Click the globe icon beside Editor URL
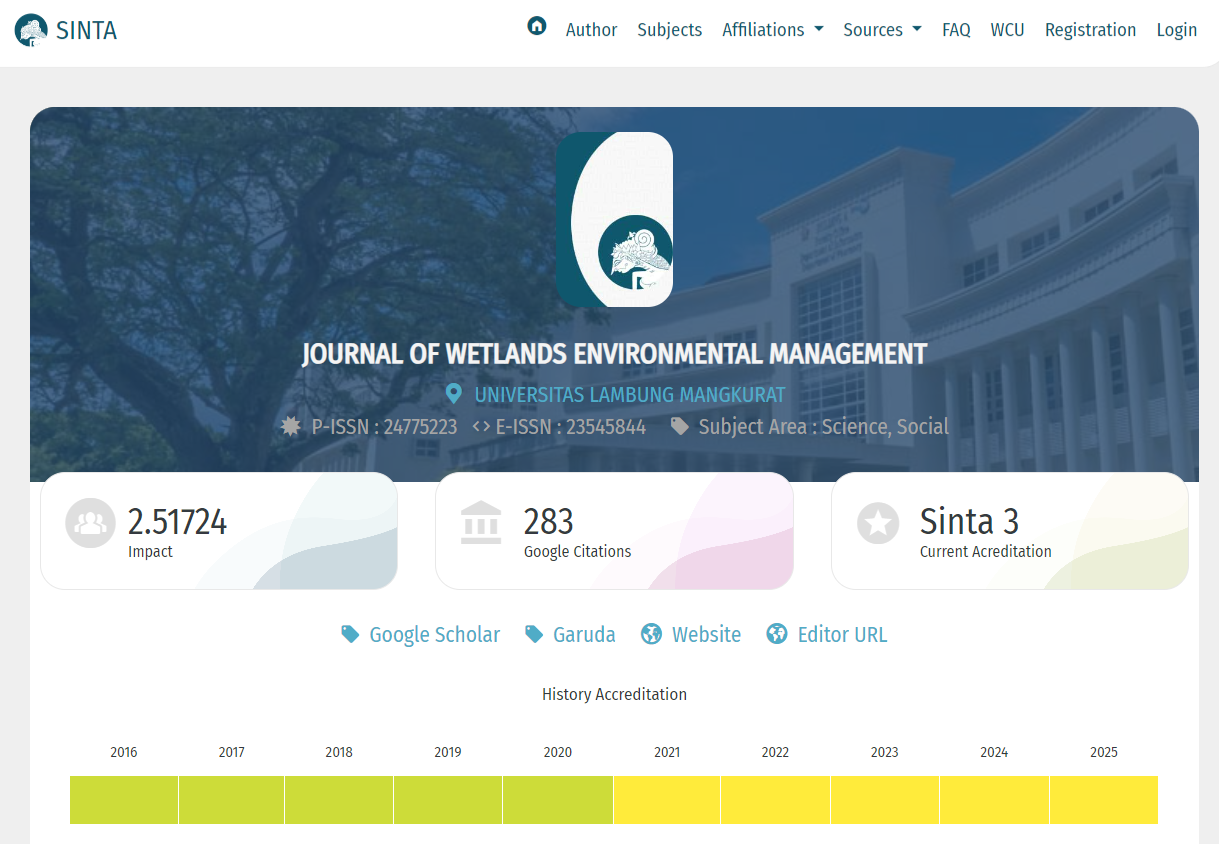 point(777,634)
